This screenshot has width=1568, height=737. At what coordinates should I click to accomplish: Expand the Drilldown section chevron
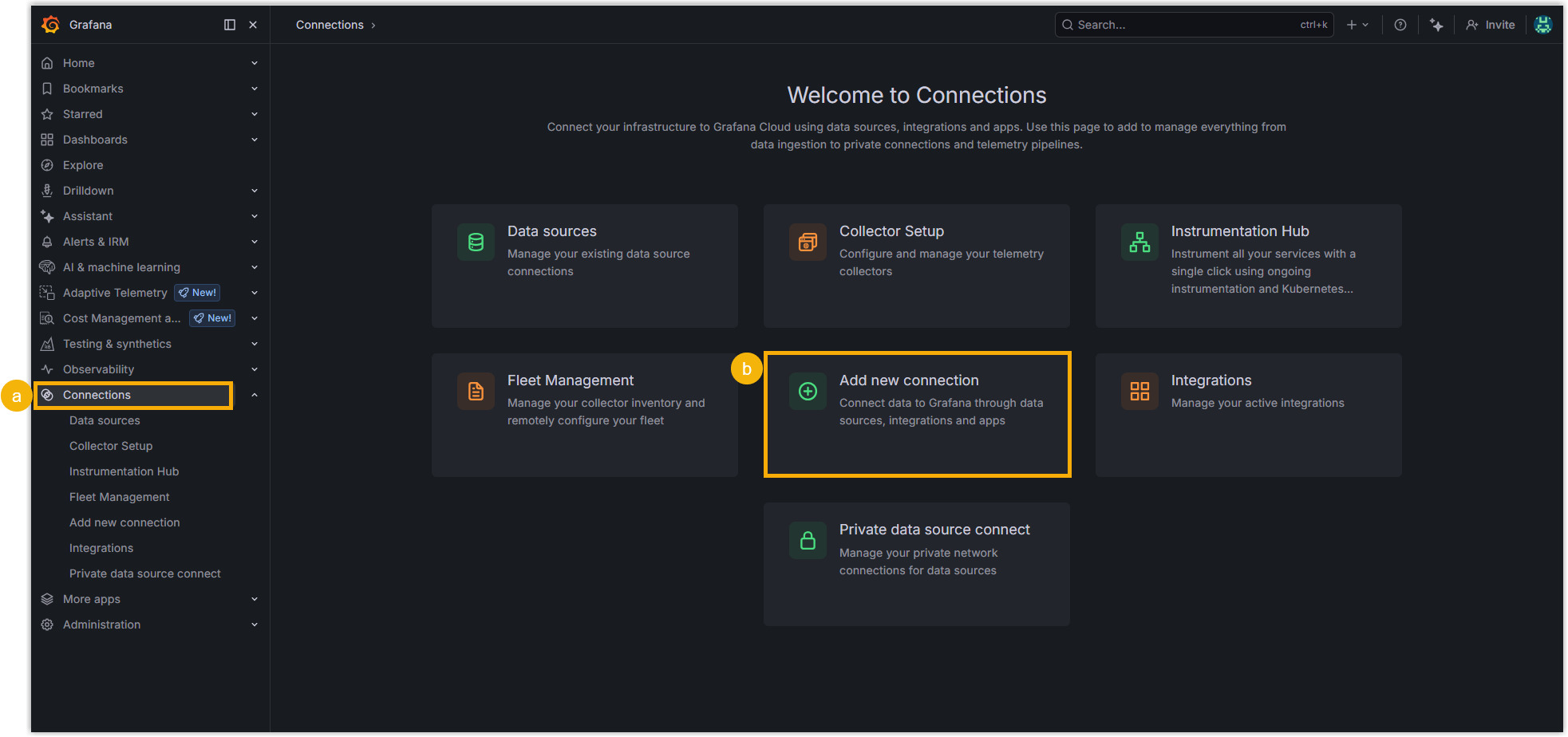[x=255, y=191]
